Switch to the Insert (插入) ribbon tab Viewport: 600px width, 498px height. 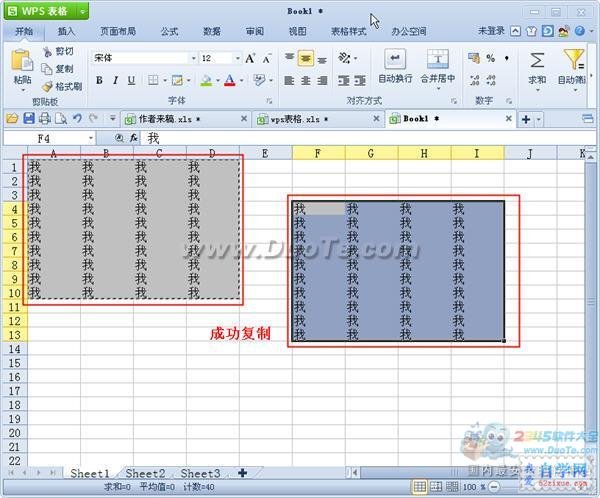click(66, 31)
